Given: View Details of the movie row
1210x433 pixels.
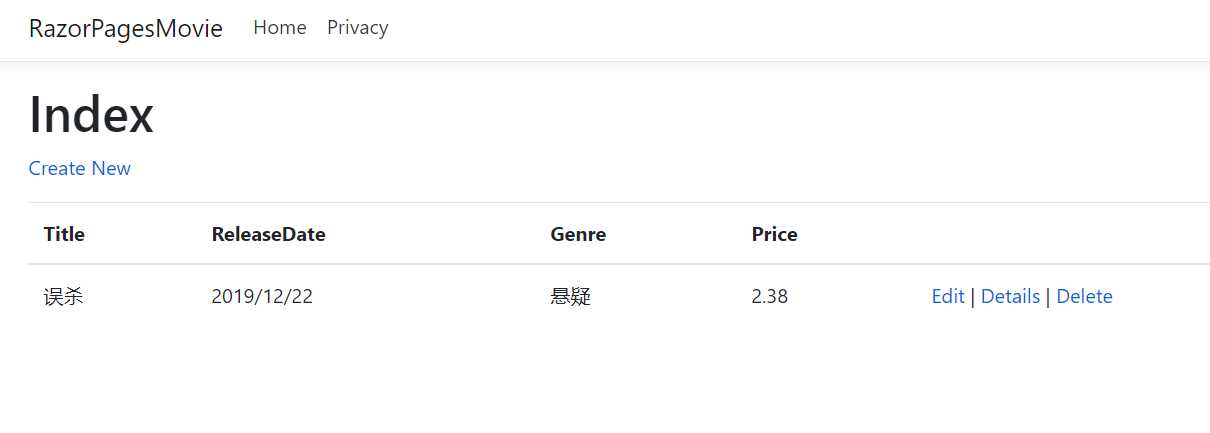Looking at the screenshot, I should click(1010, 296).
